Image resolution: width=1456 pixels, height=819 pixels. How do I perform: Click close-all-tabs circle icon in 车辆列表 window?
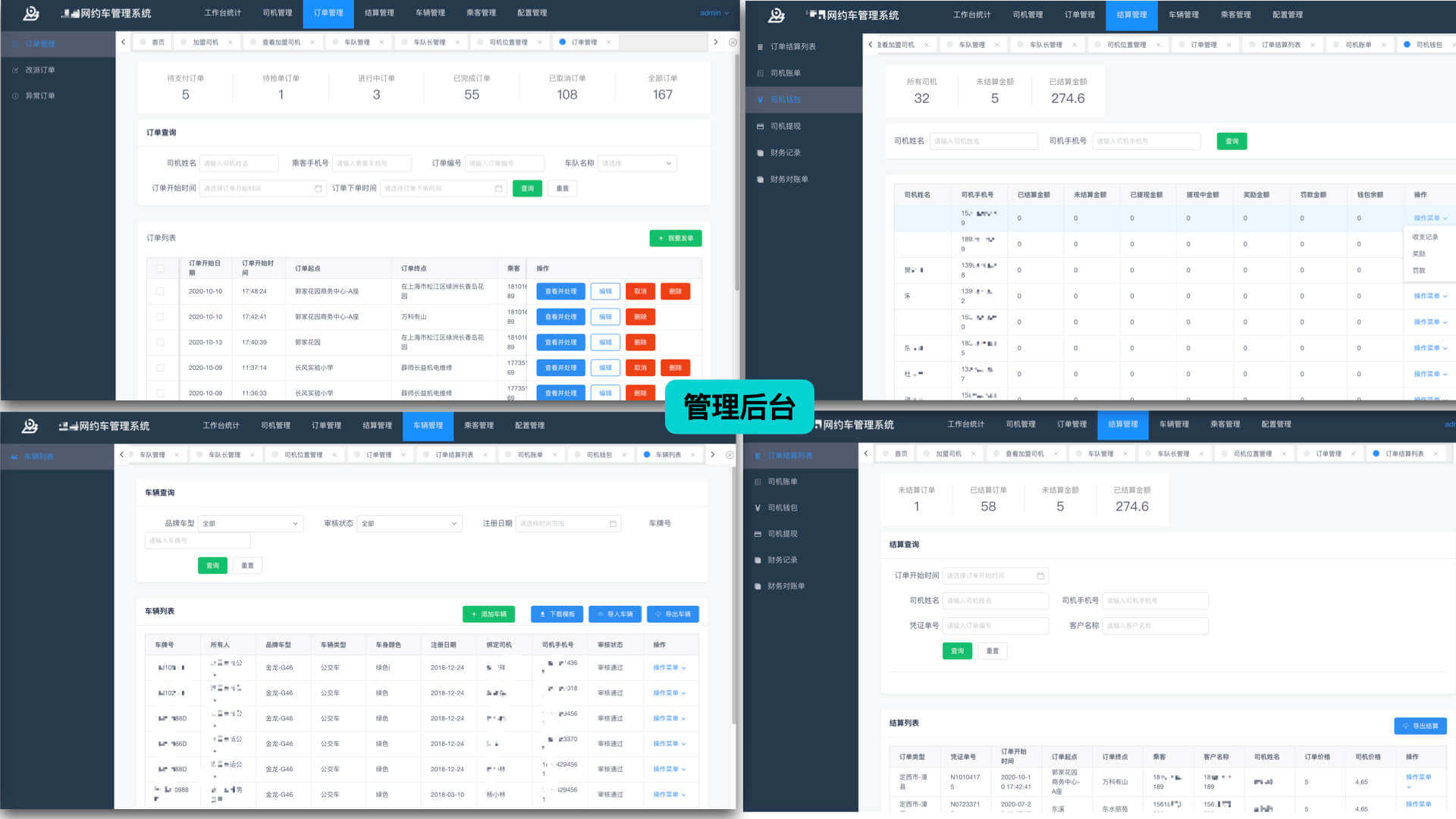(730, 455)
